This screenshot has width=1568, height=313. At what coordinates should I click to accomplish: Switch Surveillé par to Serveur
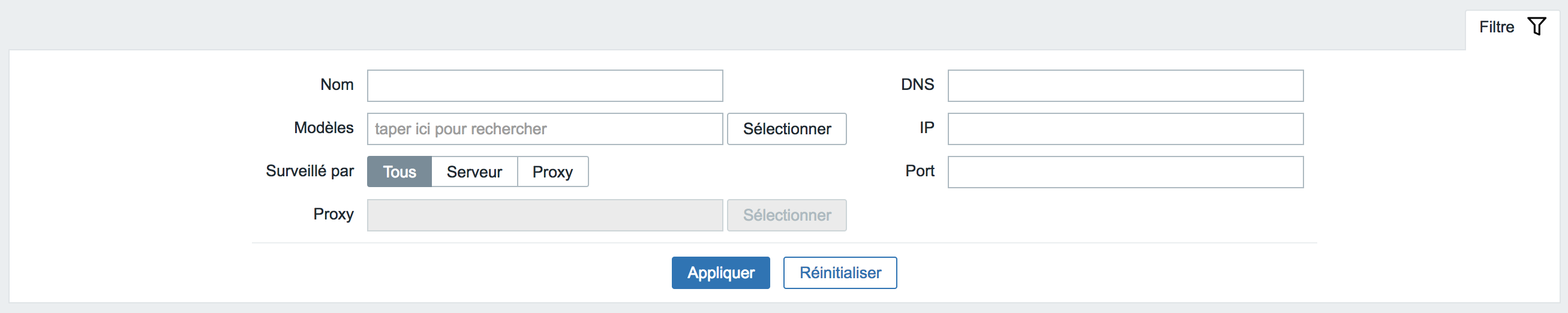click(x=474, y=171)
